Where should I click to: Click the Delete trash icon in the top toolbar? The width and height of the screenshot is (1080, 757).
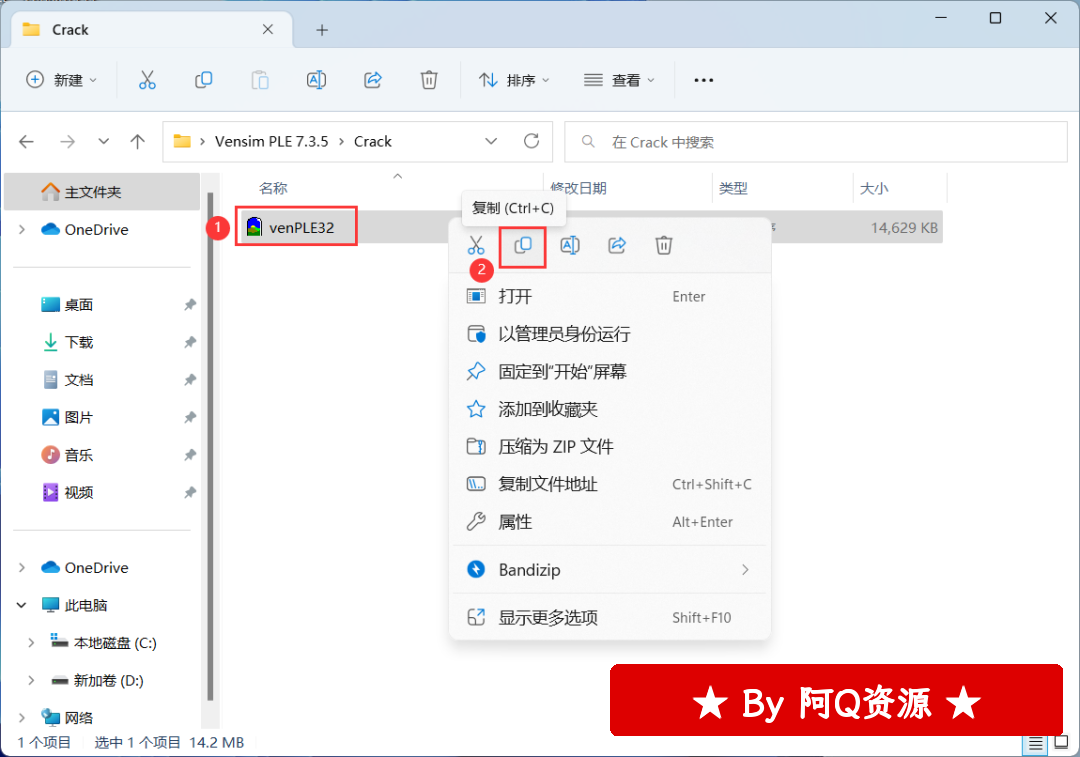pos(429,80)
